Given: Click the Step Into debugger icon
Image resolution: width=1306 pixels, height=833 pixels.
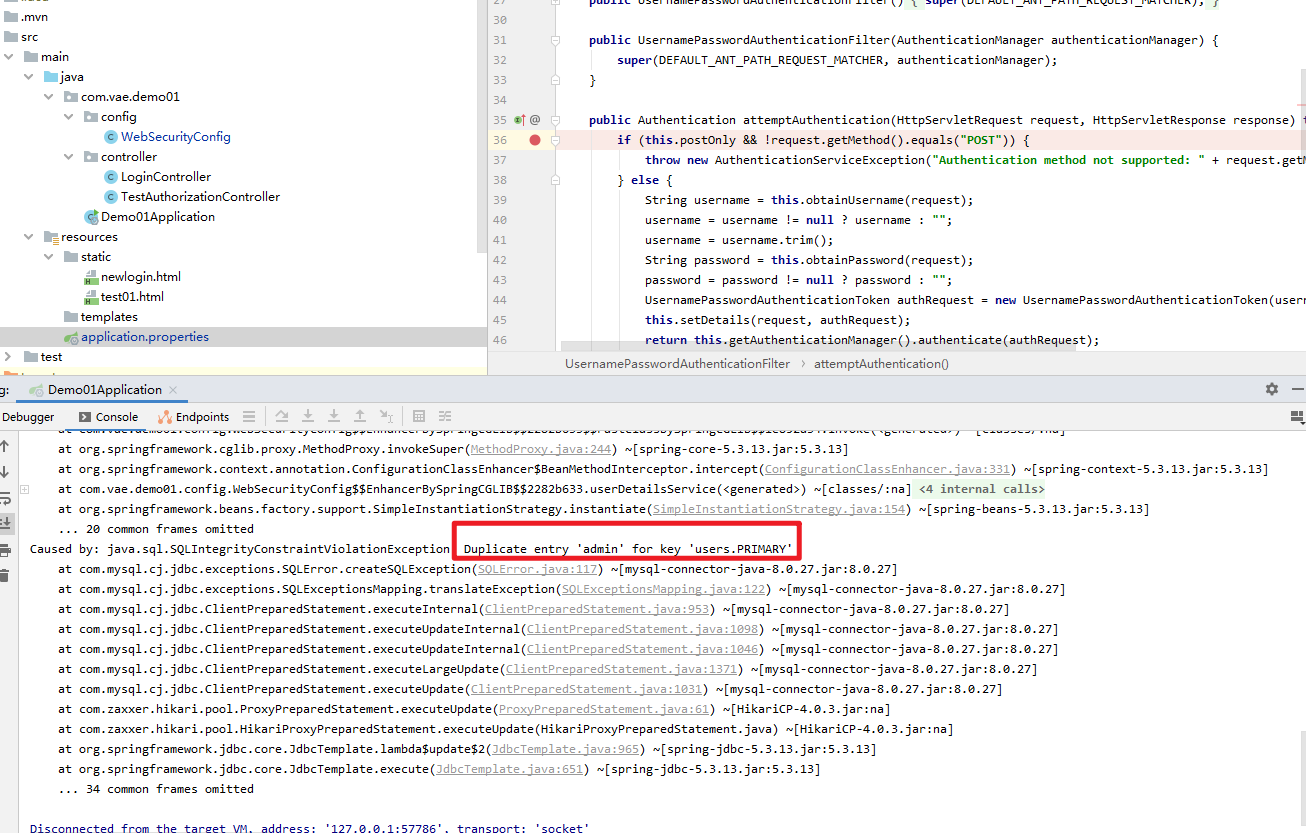Looking at the screenshot, I should [308, 416].
